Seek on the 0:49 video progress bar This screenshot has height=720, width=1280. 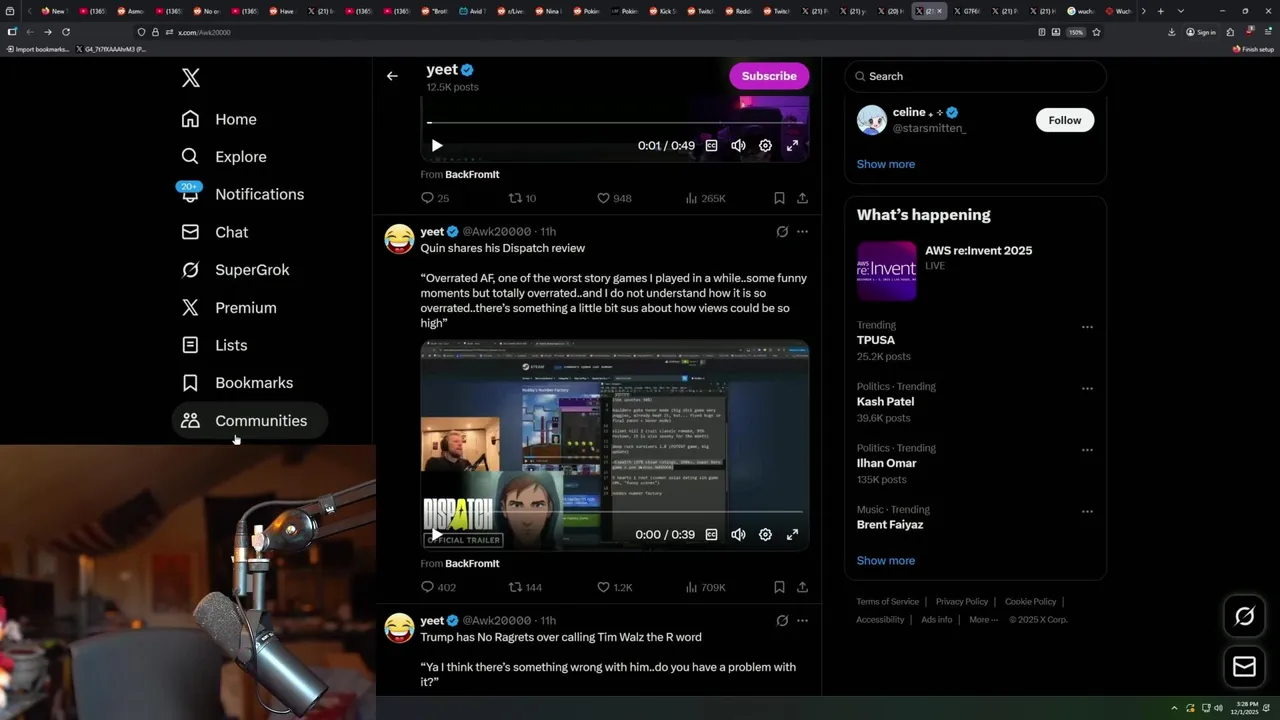(x=615, y=123)
